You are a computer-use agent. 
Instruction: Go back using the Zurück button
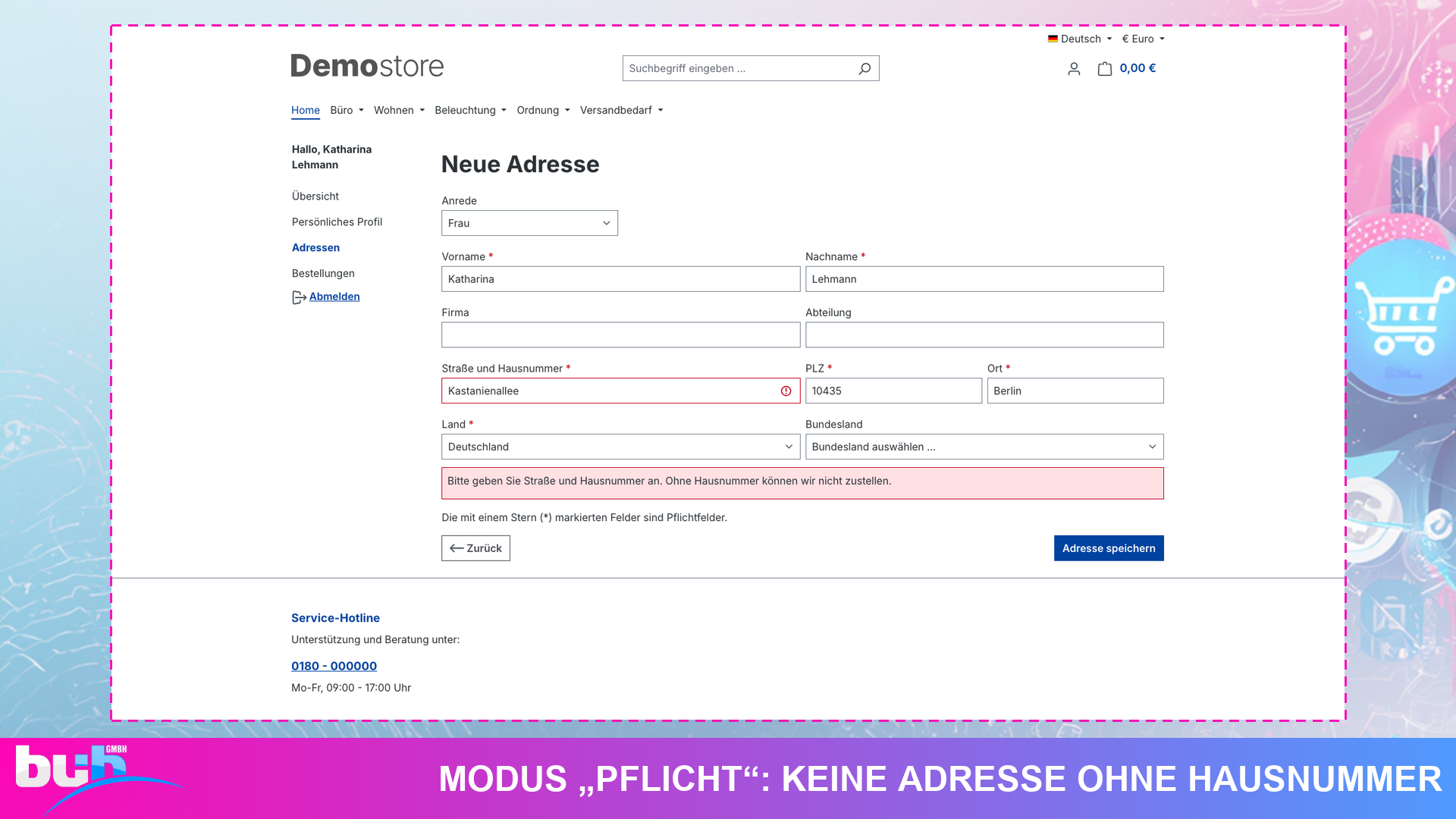click(x=475, y=548)
